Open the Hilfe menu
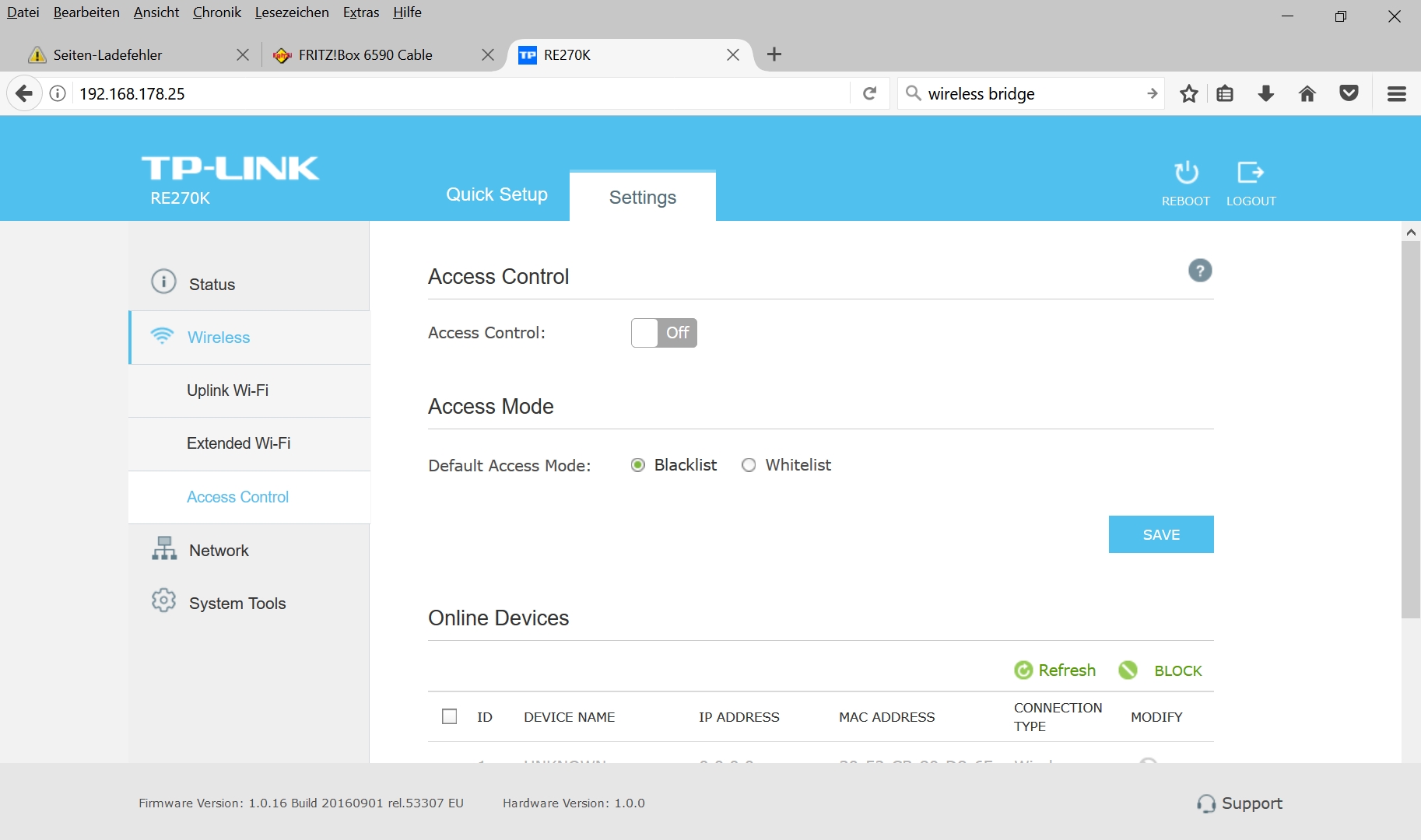Screen dimensions: 1421x840 (x=407, y=12)
